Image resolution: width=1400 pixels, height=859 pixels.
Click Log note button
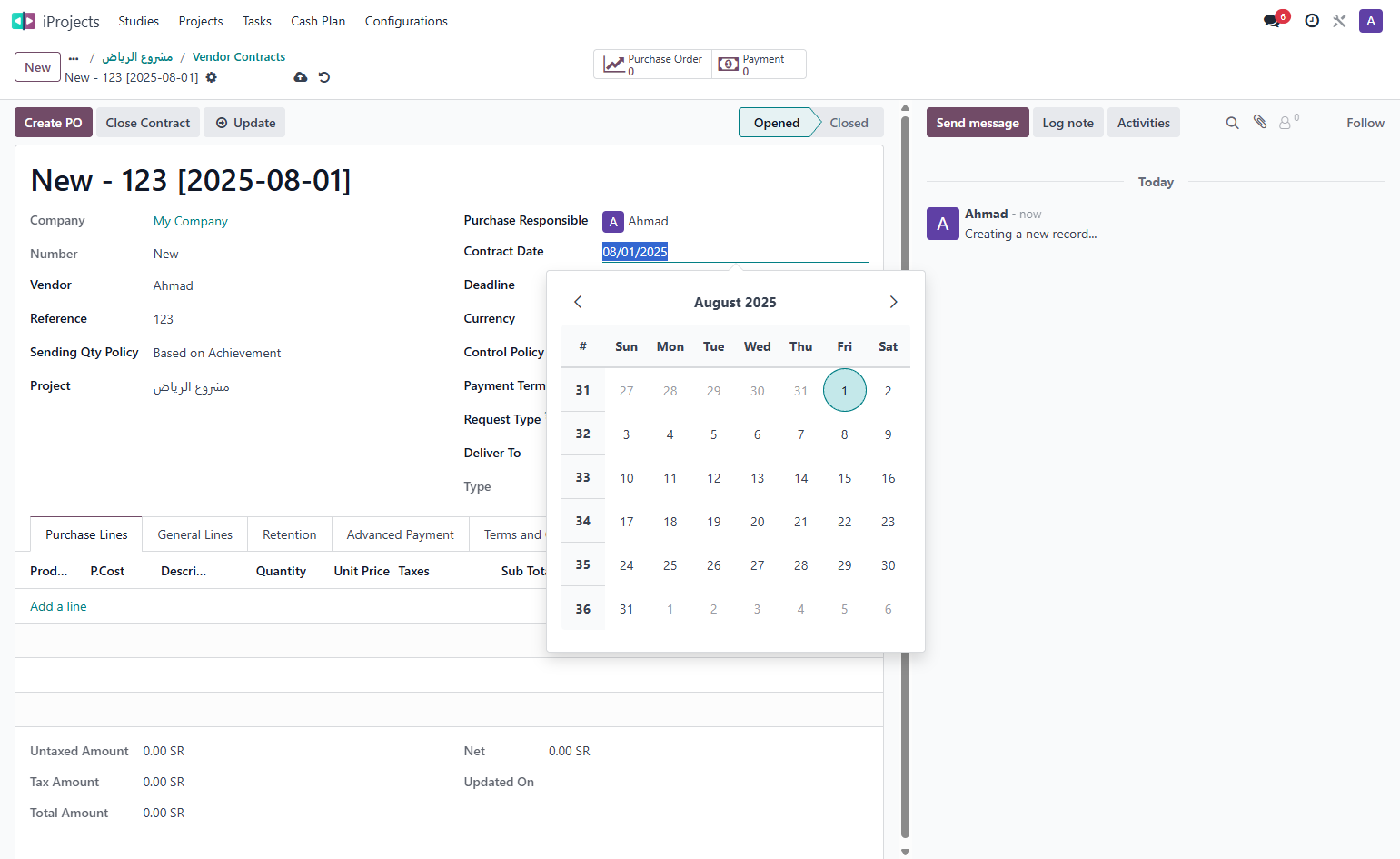(x=1068, y=123)
